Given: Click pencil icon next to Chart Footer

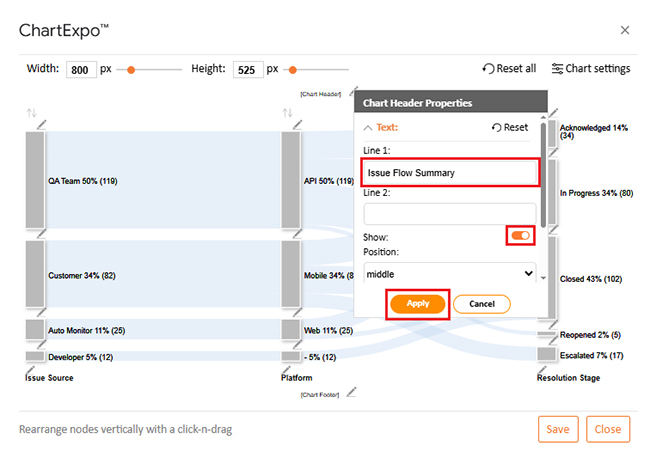Looking at the screenshot, I should coord(350,391).
